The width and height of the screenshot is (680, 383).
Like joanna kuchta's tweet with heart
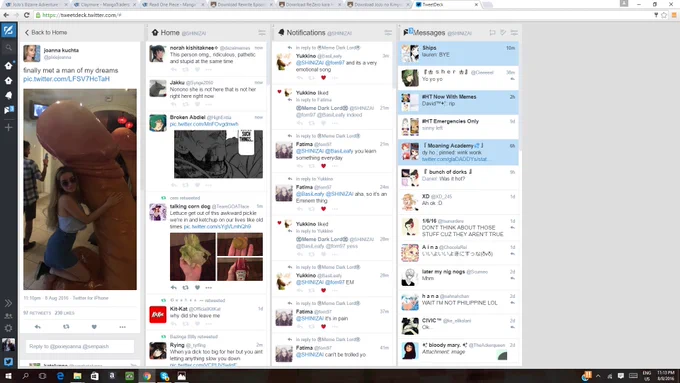click(x=94, y=327)
